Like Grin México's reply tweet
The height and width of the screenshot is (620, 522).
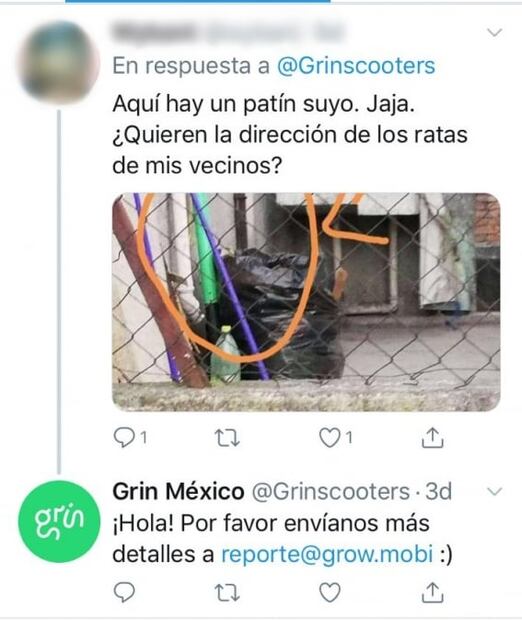tap(330, 592)
